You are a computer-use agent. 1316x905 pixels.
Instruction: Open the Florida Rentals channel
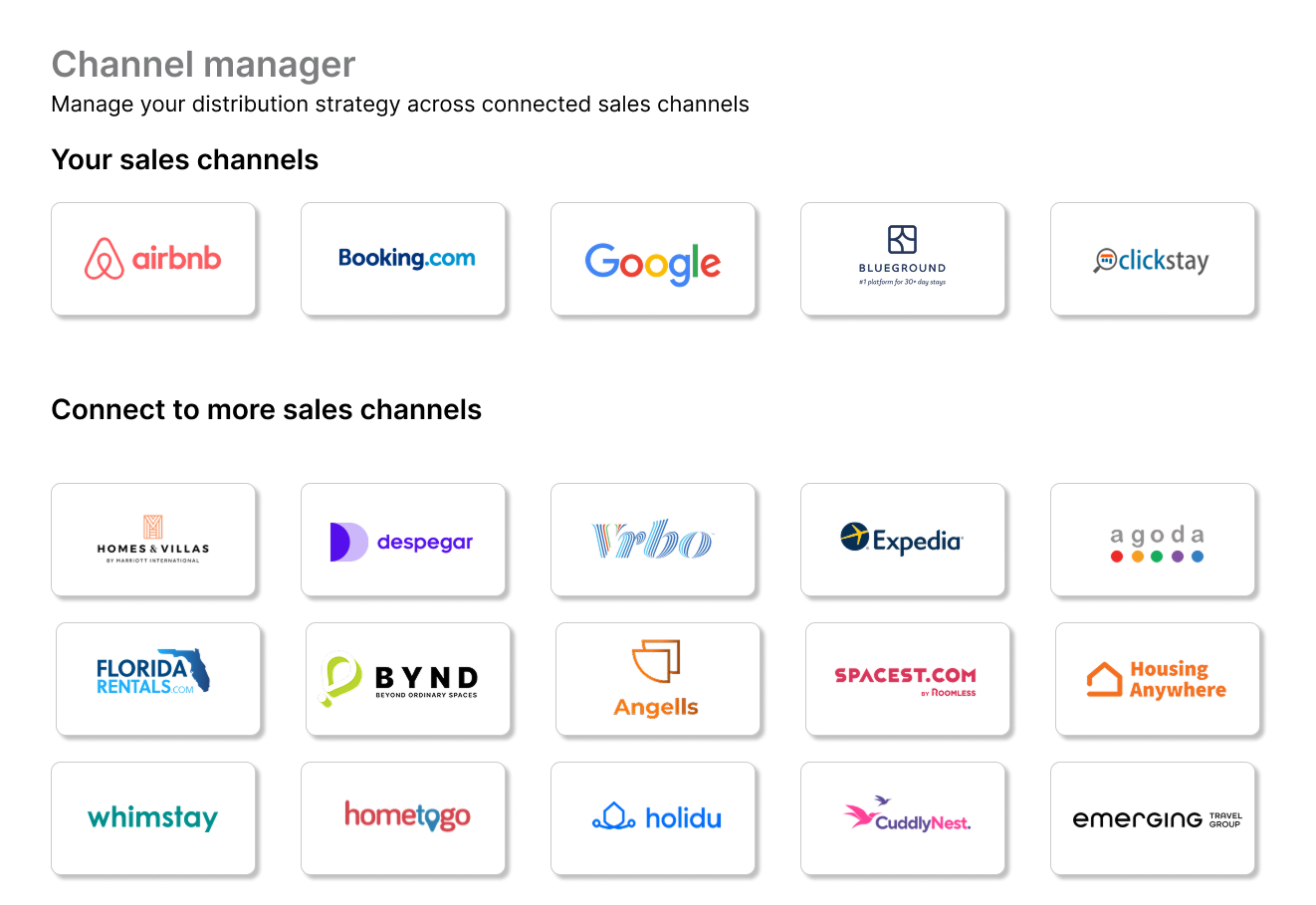pos(158,679)
